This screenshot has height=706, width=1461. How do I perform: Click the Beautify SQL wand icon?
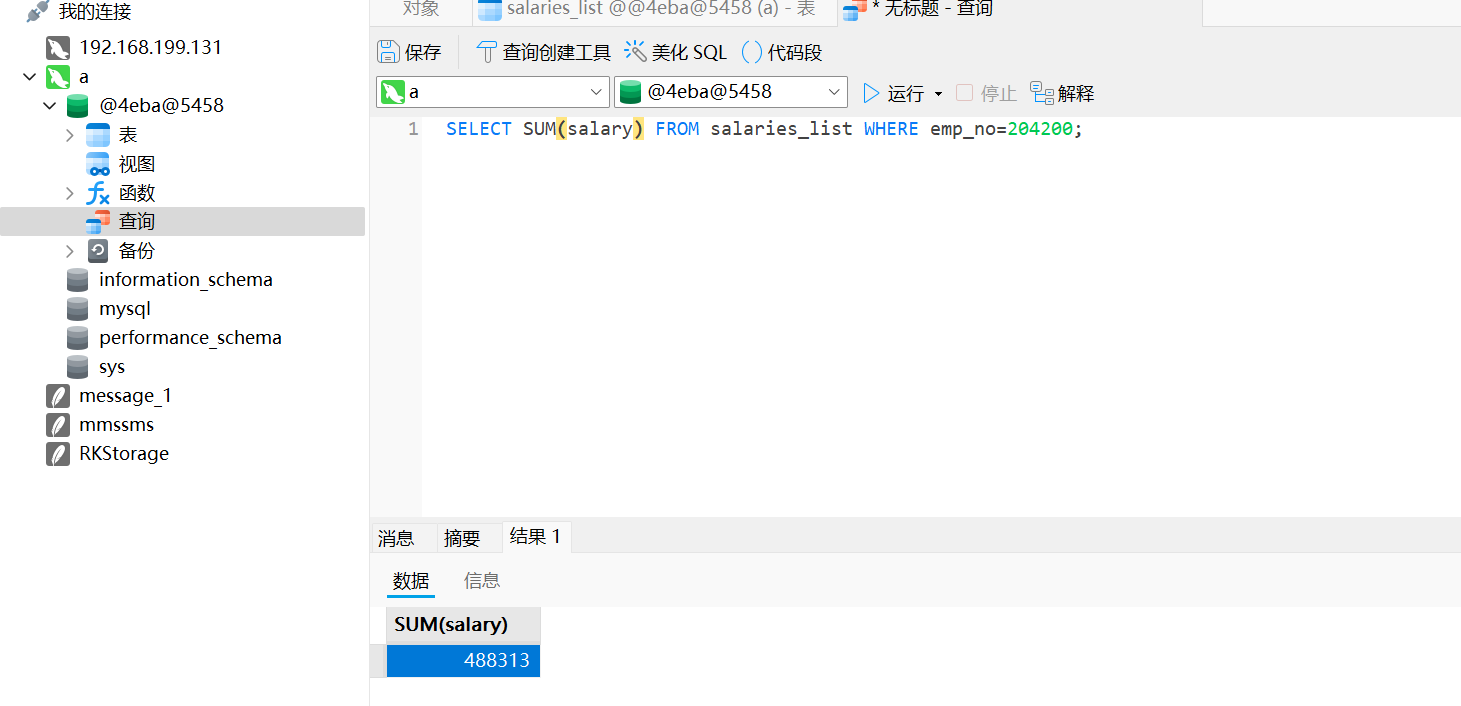click(635, 52)
